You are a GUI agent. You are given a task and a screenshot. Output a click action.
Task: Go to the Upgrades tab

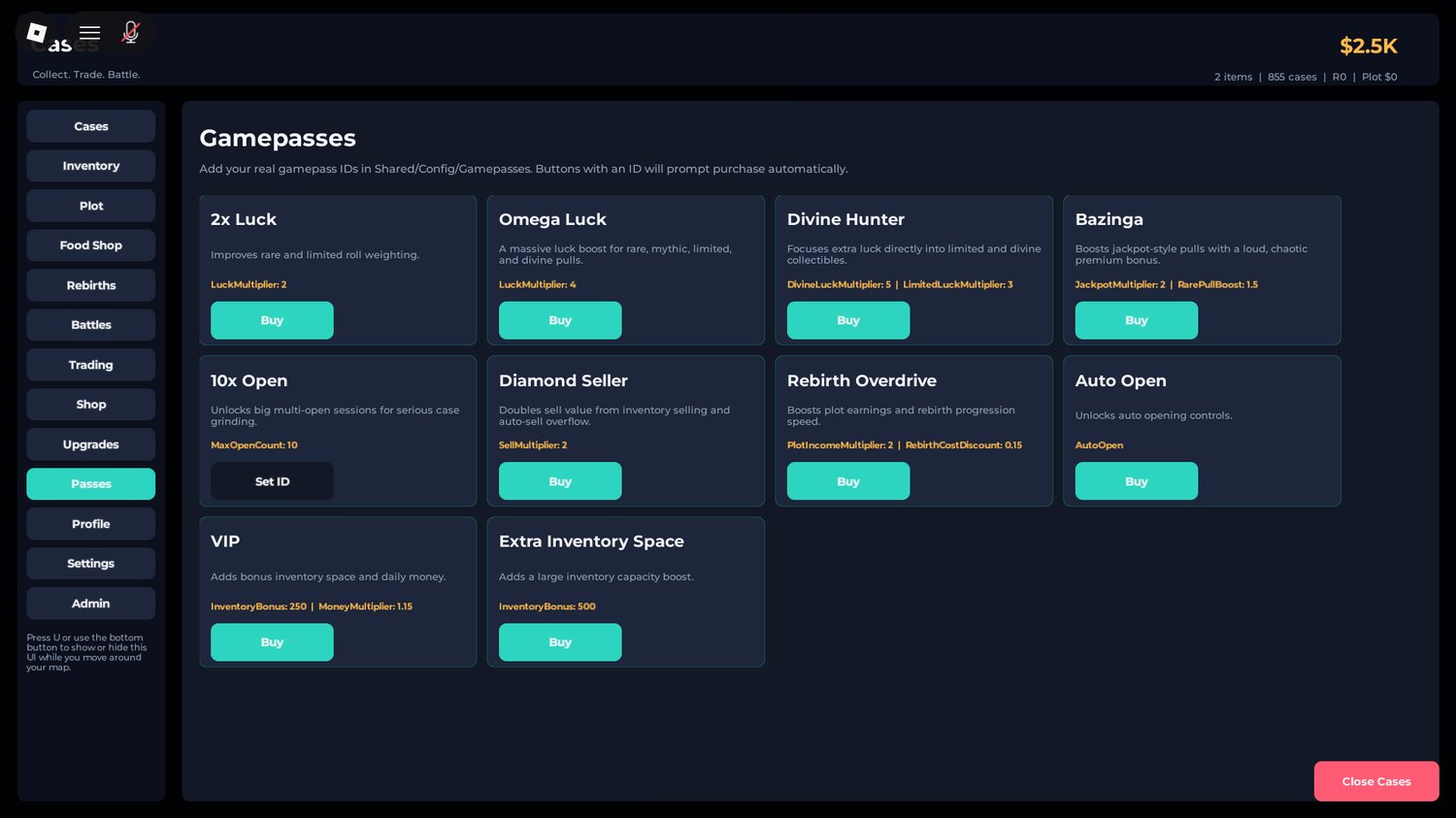91,444
